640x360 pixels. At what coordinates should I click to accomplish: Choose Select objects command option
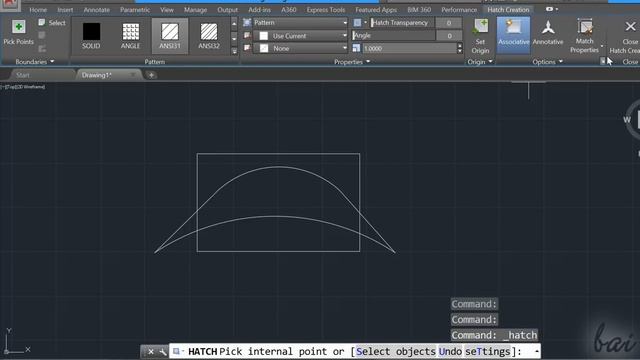[x=396, y=351]
